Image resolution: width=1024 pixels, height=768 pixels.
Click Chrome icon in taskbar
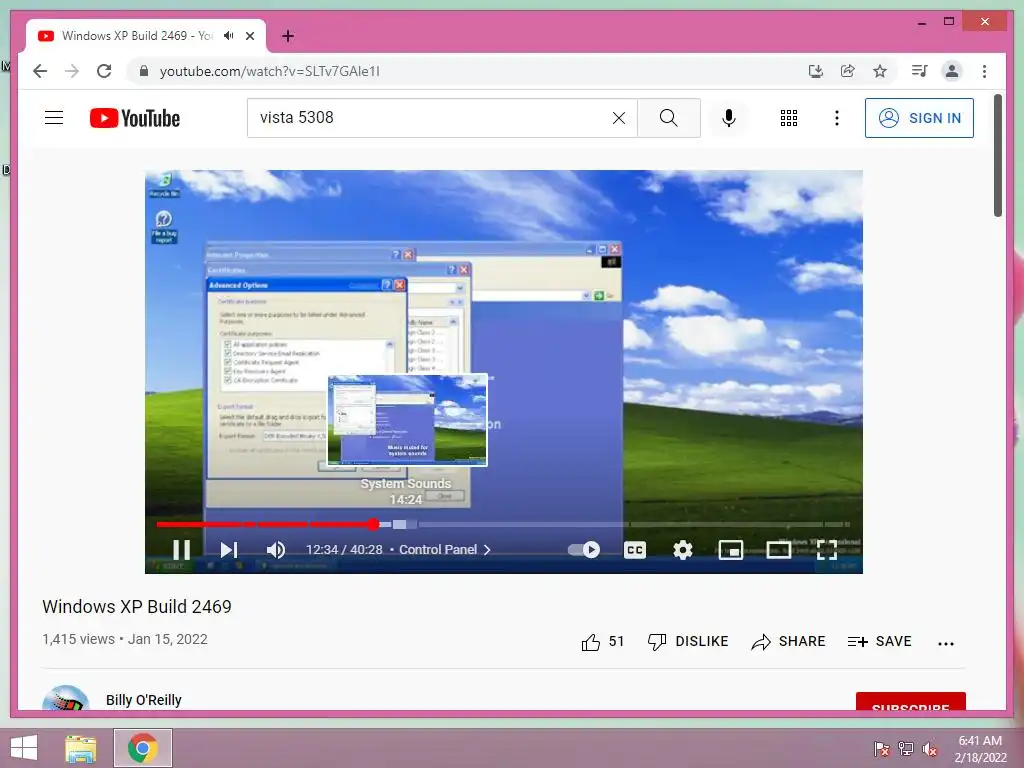coord(143,748)
